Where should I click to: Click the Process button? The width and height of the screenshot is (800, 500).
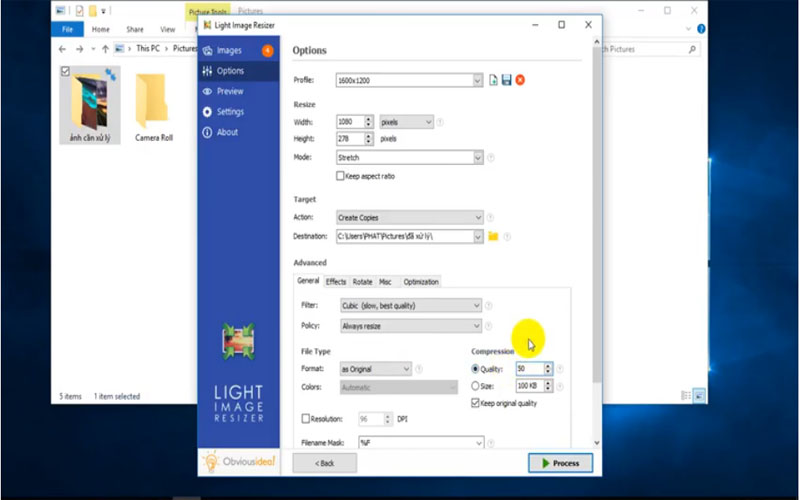(x=560, y=463)
